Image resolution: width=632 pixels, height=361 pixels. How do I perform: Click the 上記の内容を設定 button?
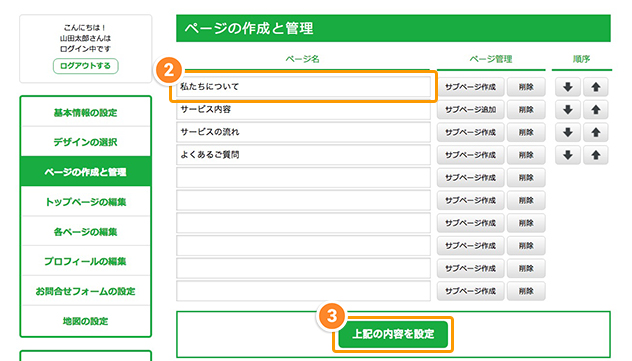(393, 334)
